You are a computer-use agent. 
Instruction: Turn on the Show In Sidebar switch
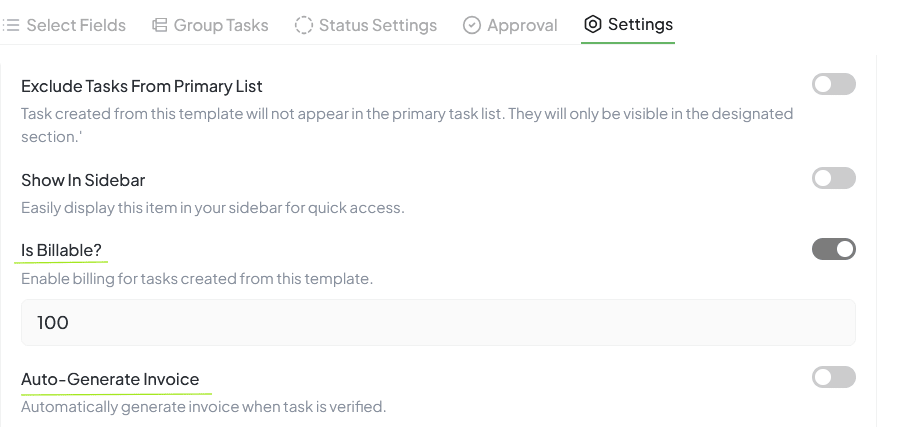(833, 178)
